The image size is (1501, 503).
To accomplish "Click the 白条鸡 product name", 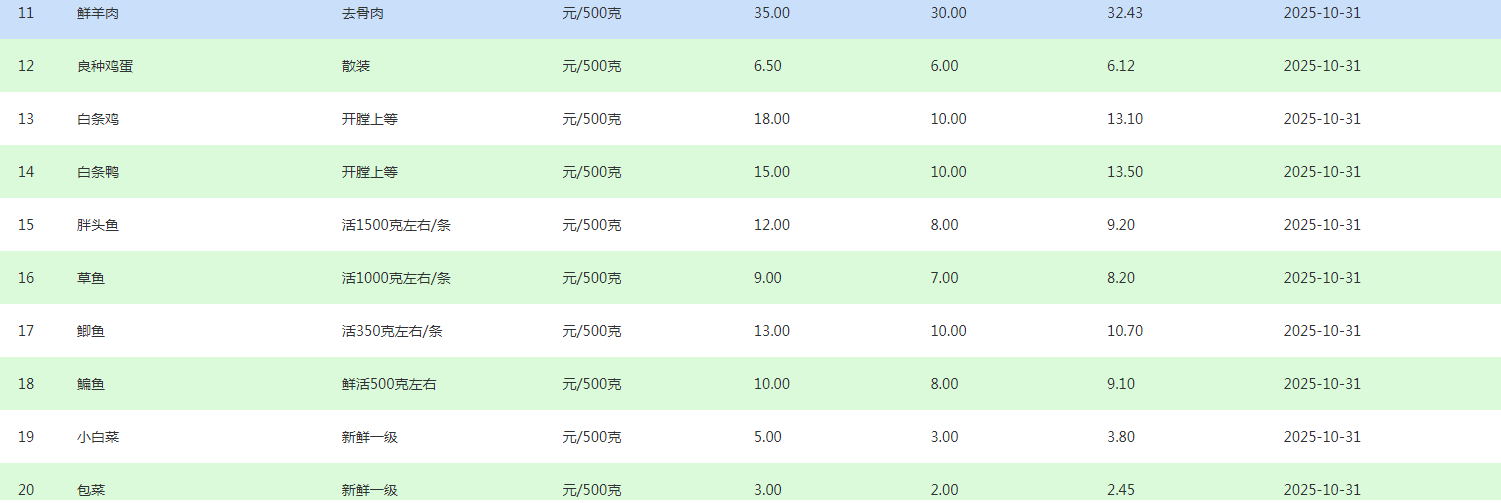I will click(98, 119).
